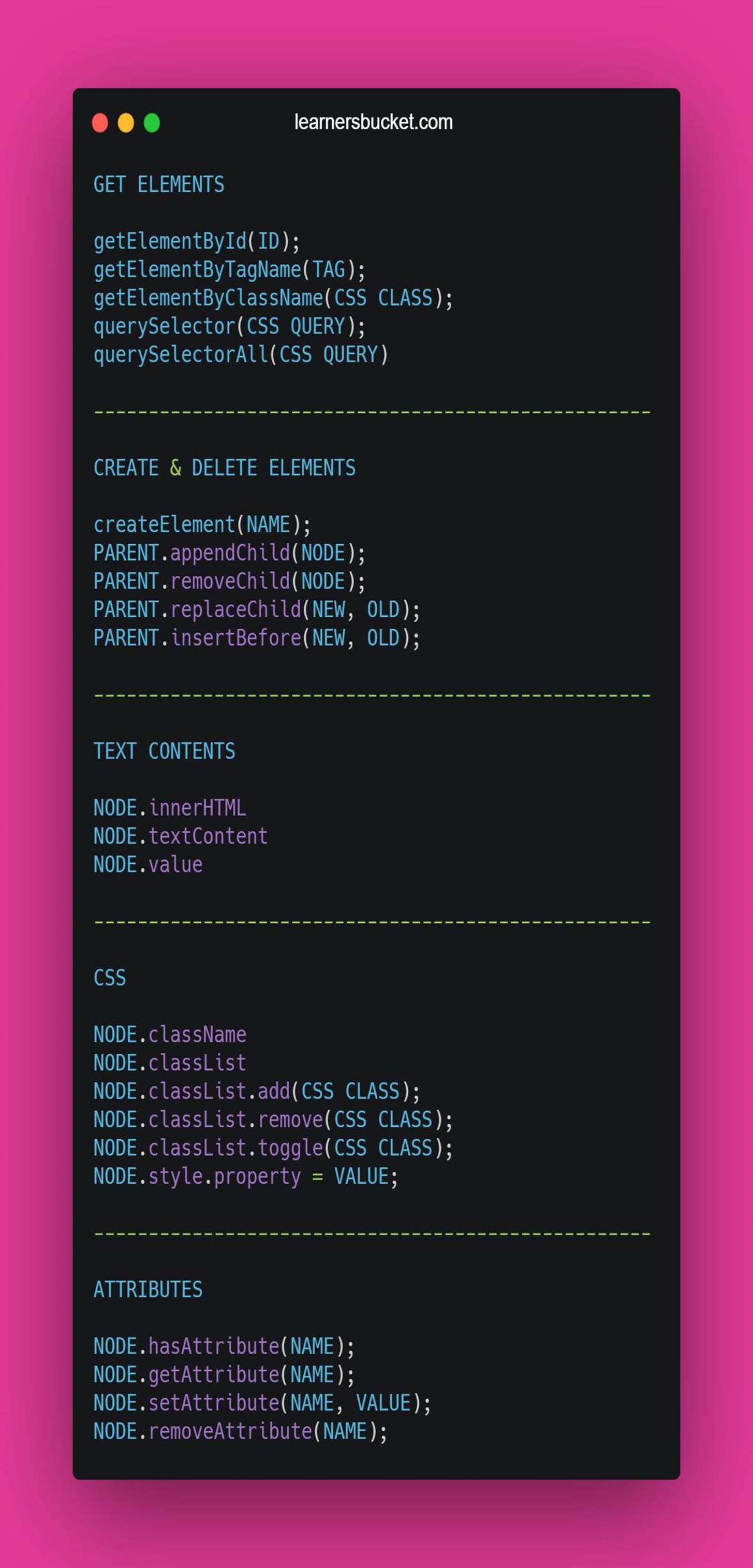Click the yellow minimize dot
The width and height of the screenshot is (753, 1568).
click(126, 123)
